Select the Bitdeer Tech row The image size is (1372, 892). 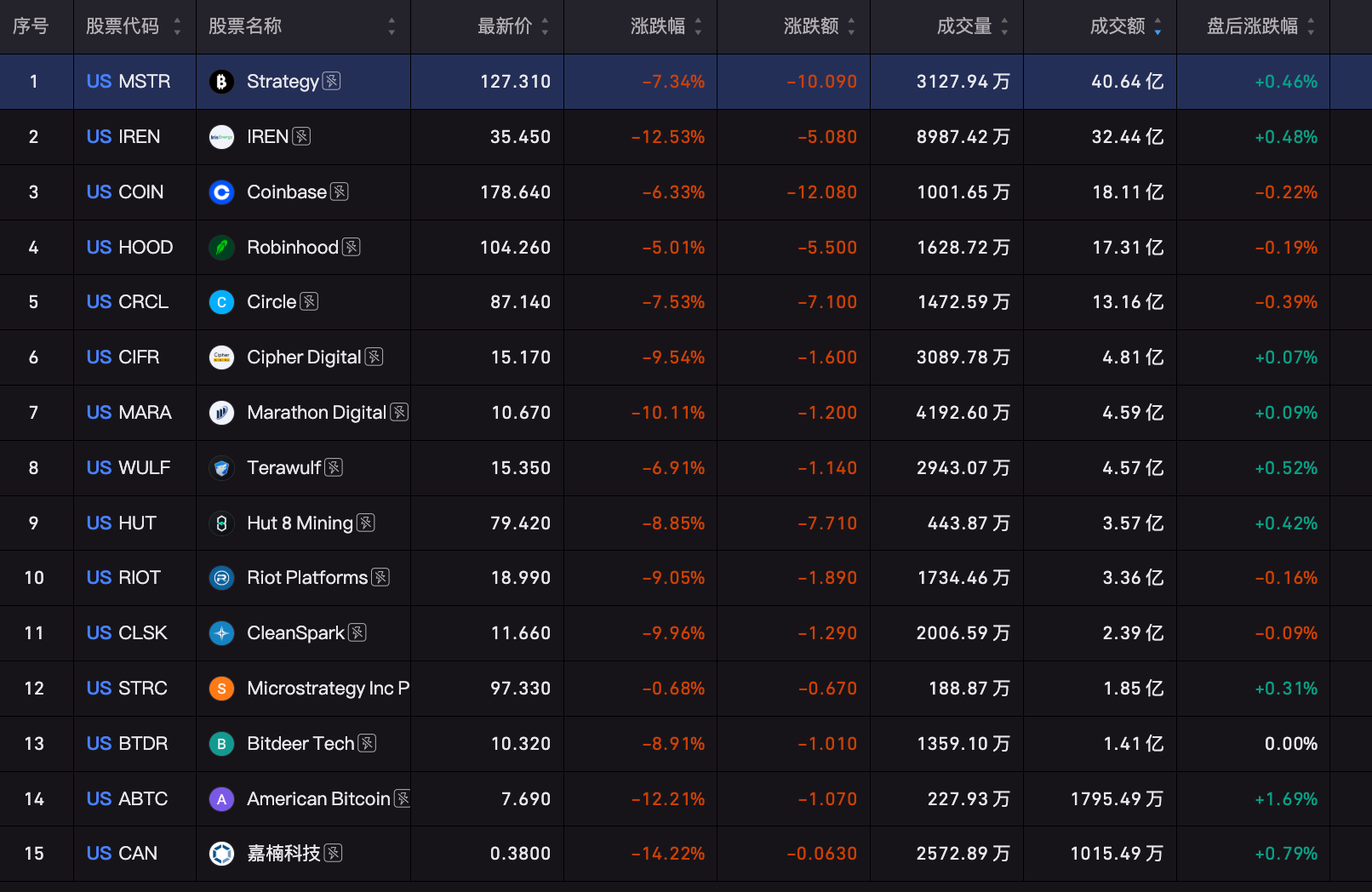pos(686,744)
